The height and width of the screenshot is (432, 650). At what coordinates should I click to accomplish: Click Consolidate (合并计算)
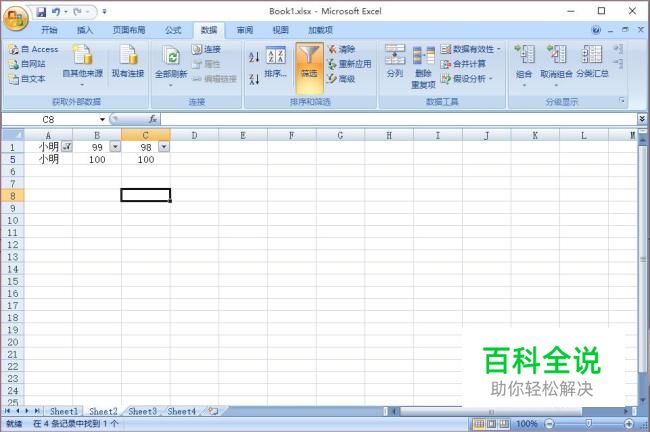coord(463,64)
